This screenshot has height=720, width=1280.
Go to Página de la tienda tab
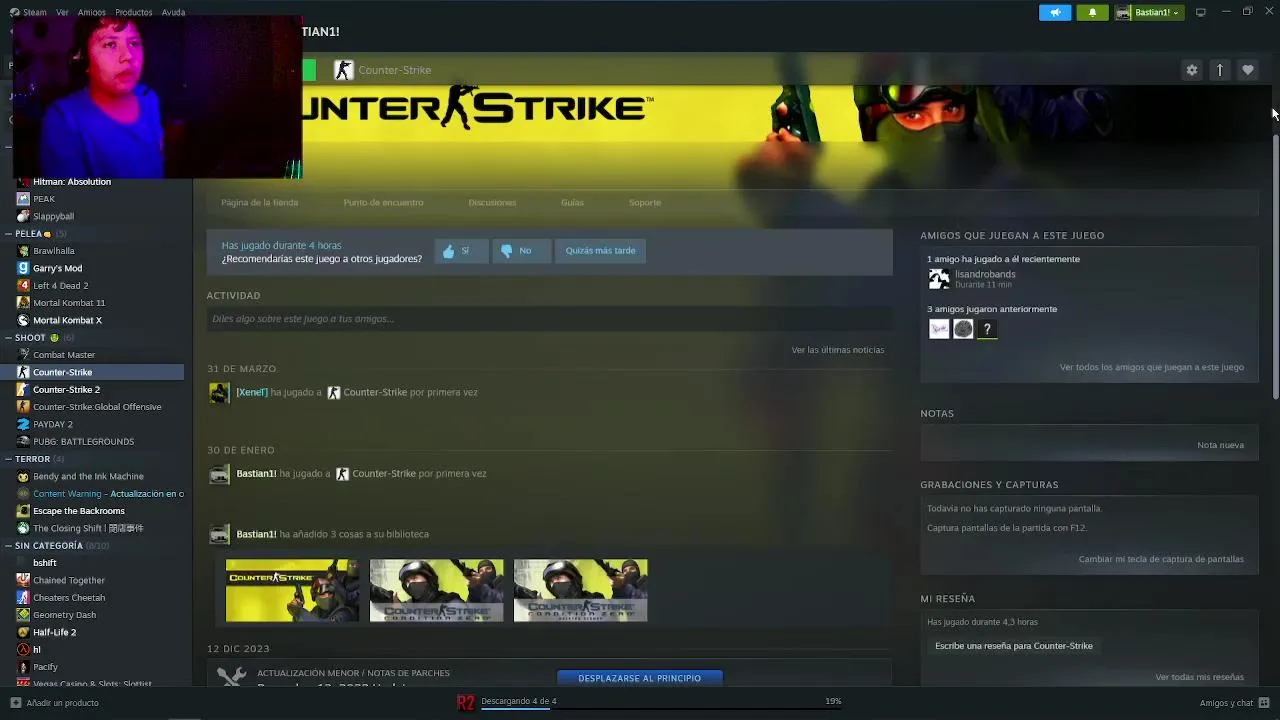click(259, 203)
